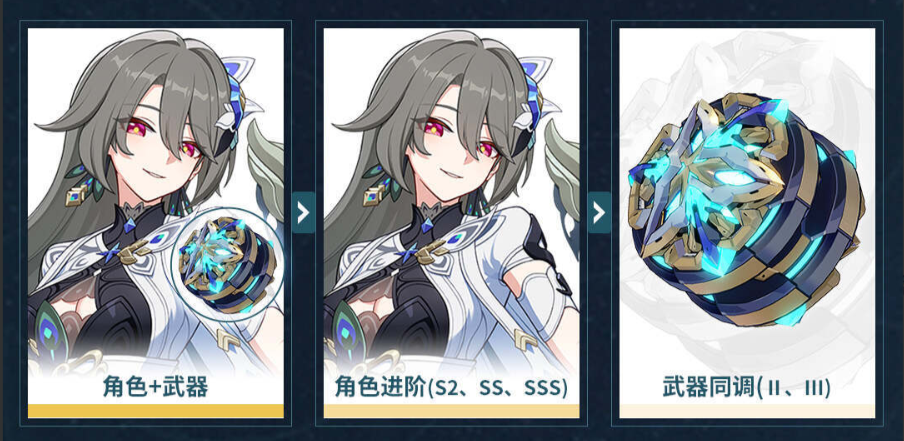
Task: Click the gold earring on the 角色+武器 character
Action: 74,197
